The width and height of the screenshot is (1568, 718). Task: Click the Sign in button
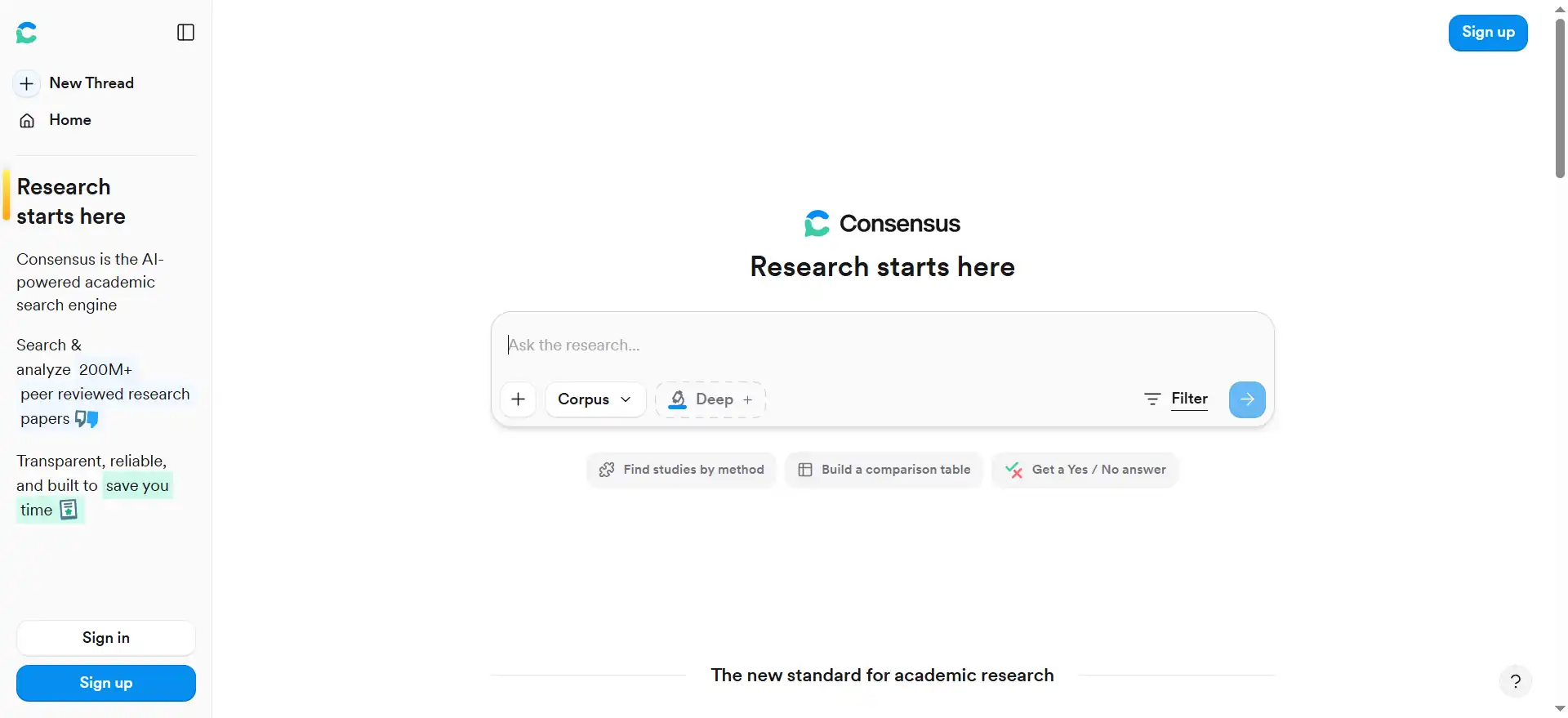coord(106,638)
